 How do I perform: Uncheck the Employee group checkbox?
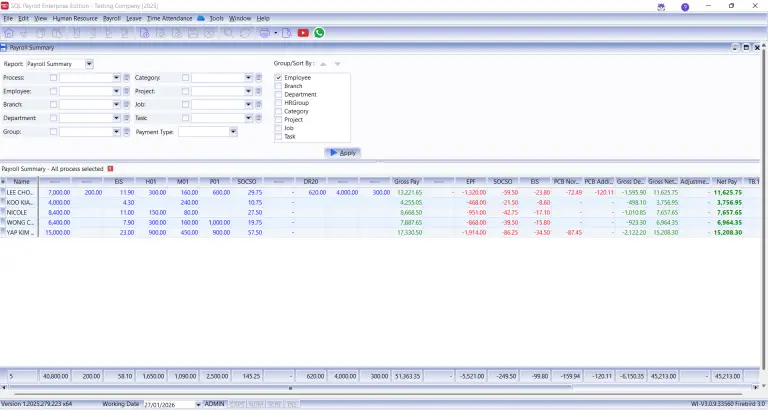pos(279,77)
